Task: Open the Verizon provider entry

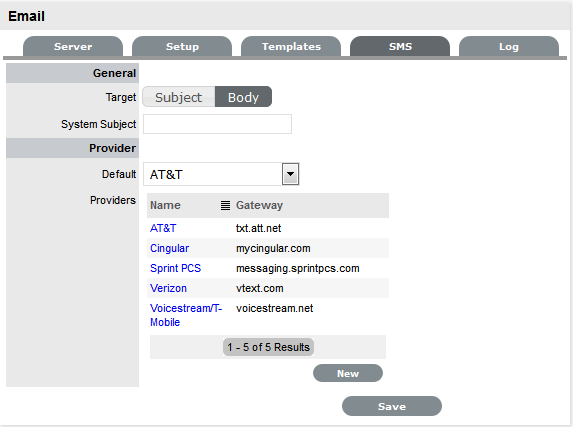Action: 168,288
